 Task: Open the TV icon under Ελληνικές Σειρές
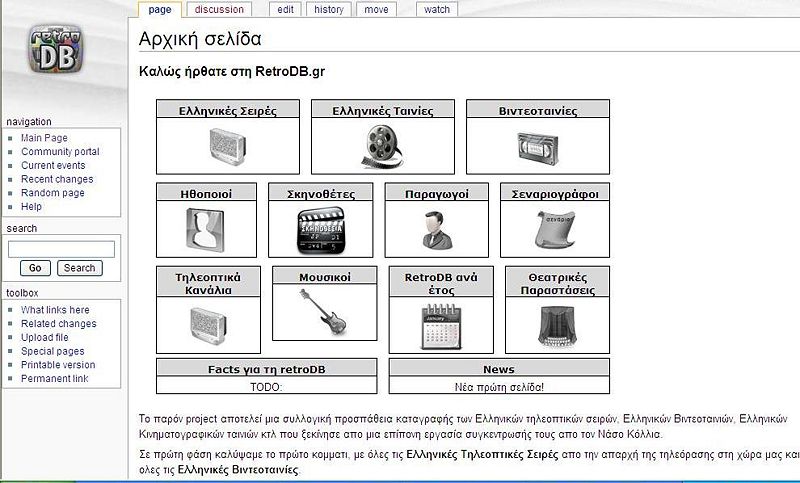tap(228, 147)
